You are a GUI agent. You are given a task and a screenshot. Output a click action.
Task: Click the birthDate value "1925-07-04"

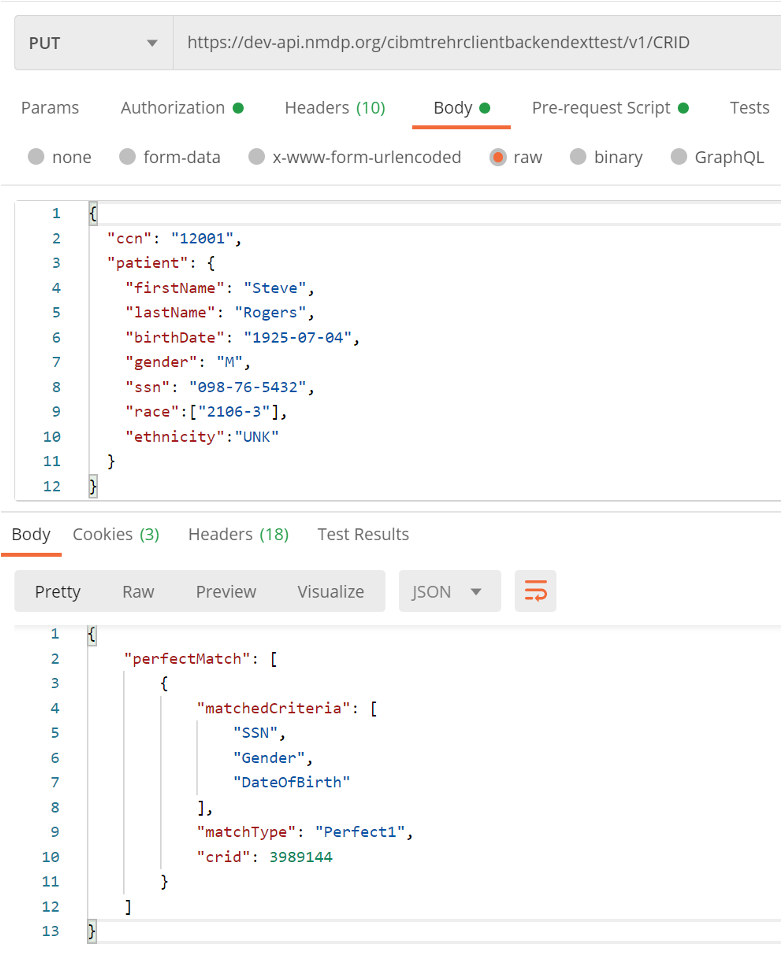coord(298,338)
